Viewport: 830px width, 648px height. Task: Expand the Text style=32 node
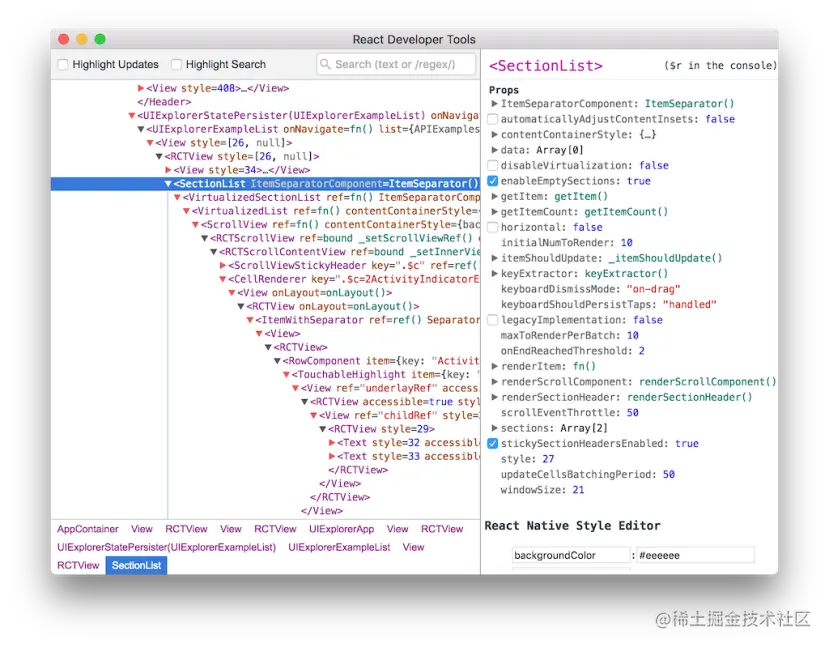point(332,443)
